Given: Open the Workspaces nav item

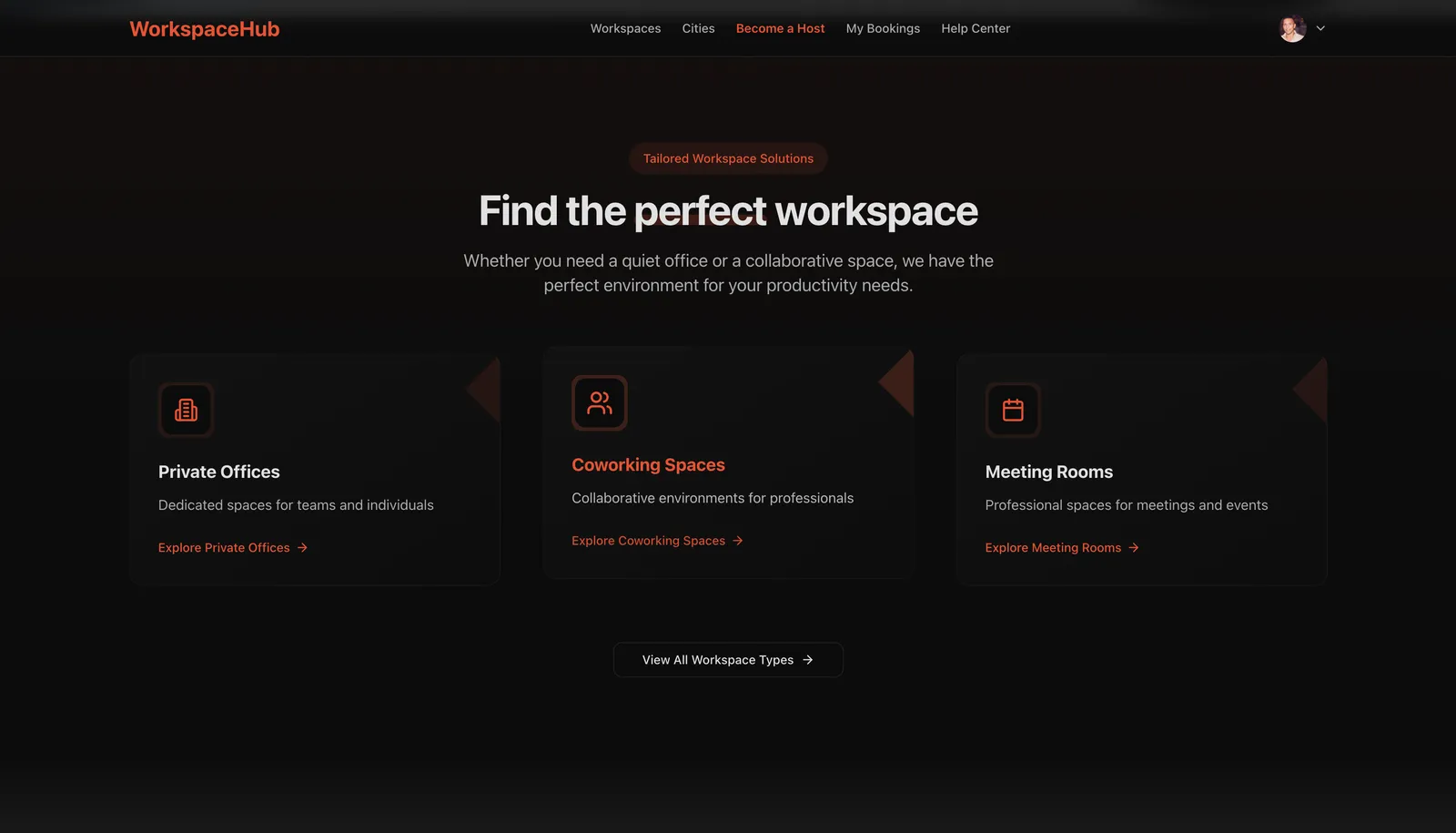Looking at the screenshot, I should (625, 28).
